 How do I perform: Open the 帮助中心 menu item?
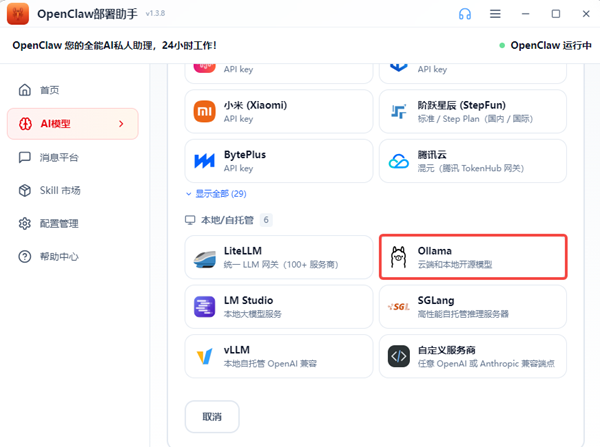point(73,256)
